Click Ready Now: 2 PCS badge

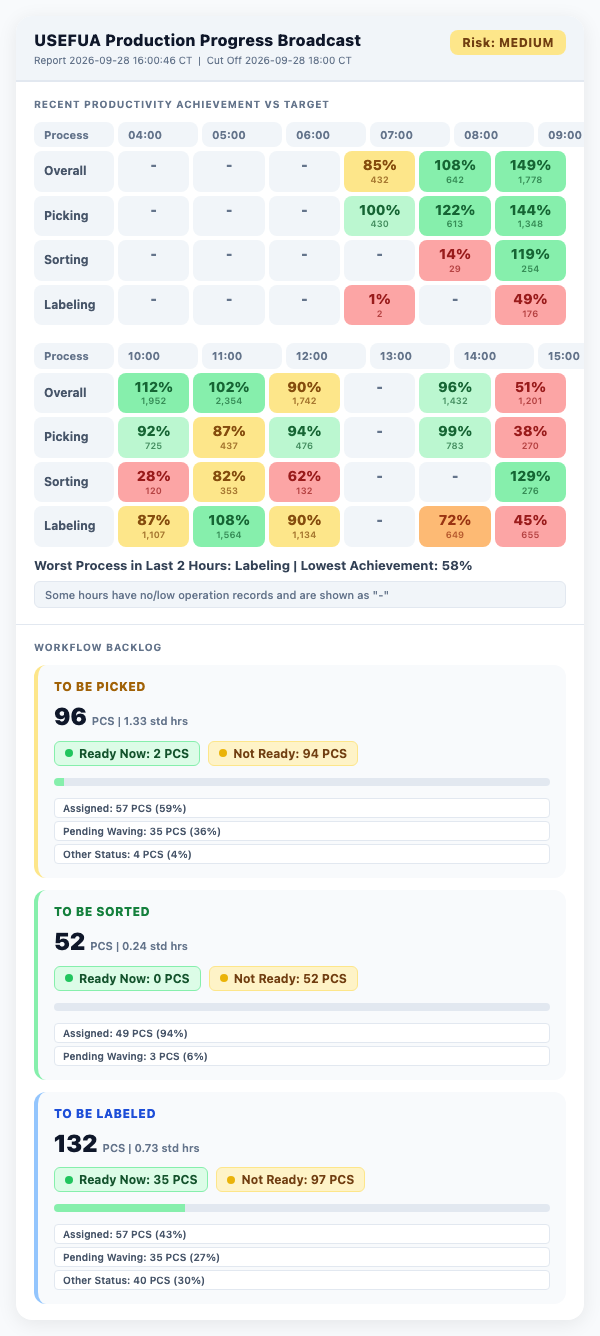(x=127, y=754)
